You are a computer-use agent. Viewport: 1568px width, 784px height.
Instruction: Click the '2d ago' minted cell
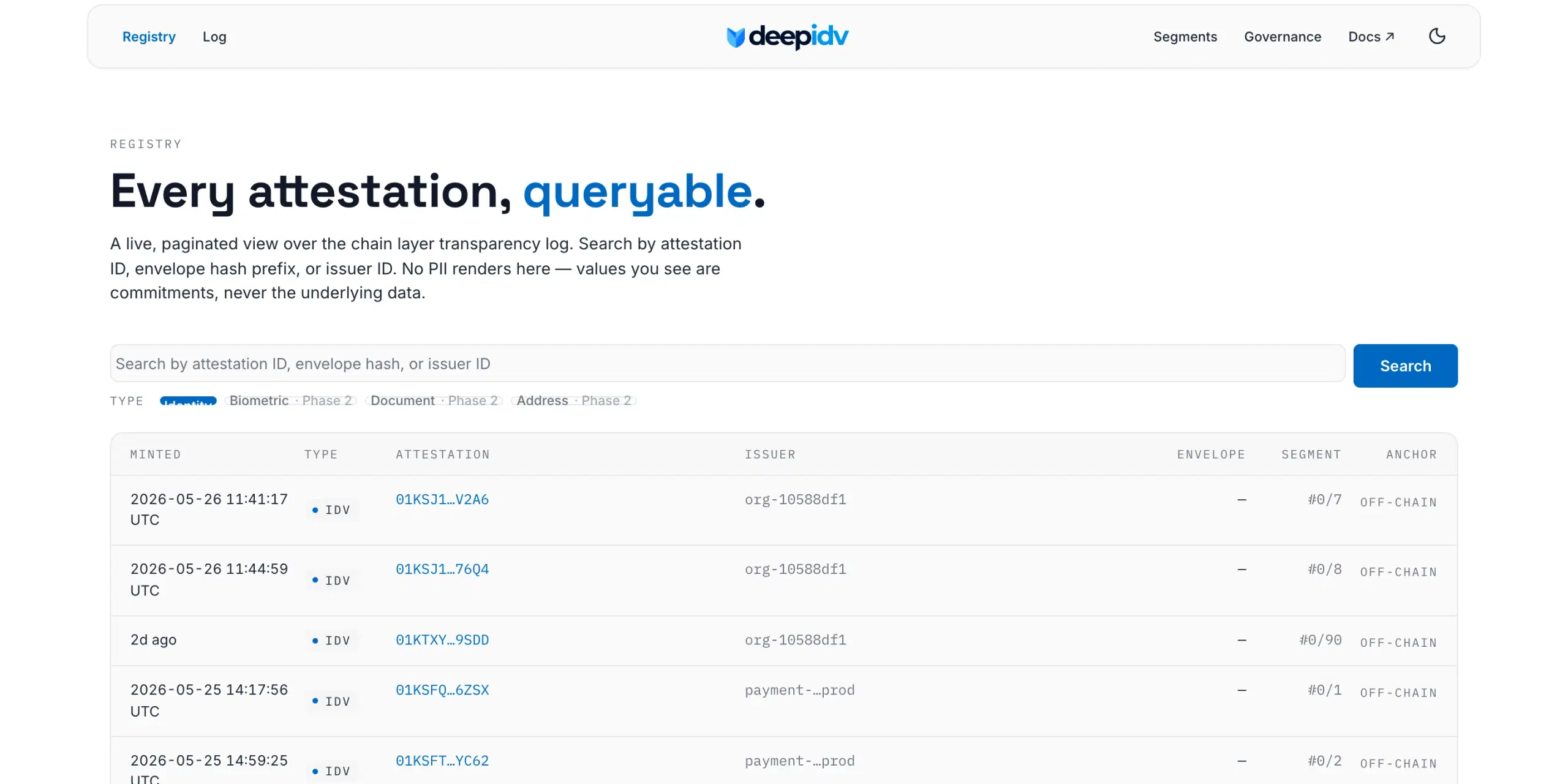coord(153,641)
